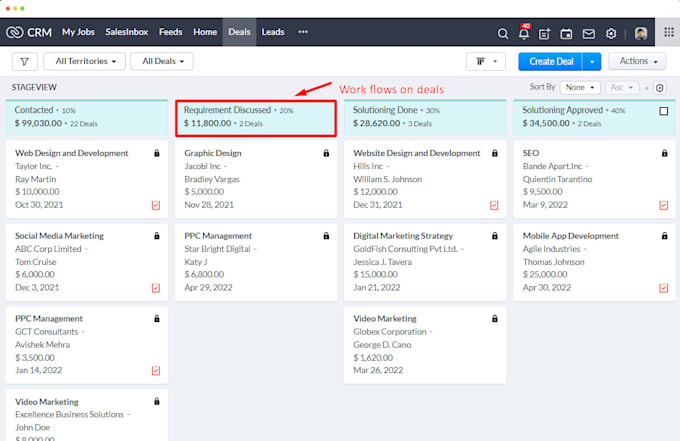Click lock icon on Social Media Marketing card
The width and height of the screenshot is (680, 441).
pos(157,236)
